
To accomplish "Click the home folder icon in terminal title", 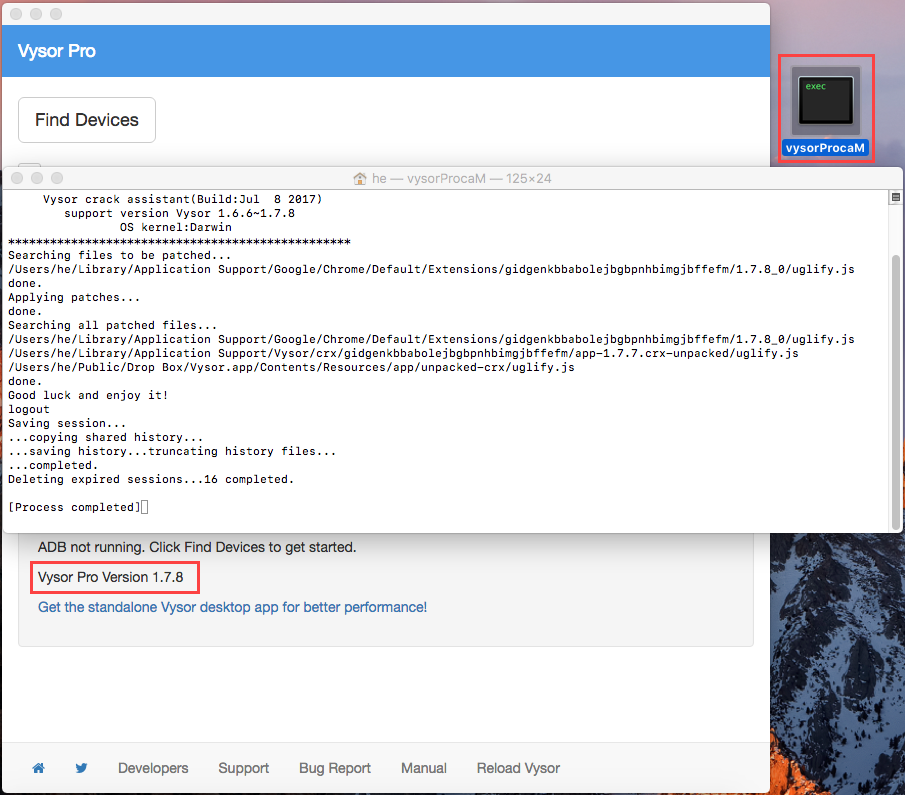I will pyautogui.click(x=360, y=178).
